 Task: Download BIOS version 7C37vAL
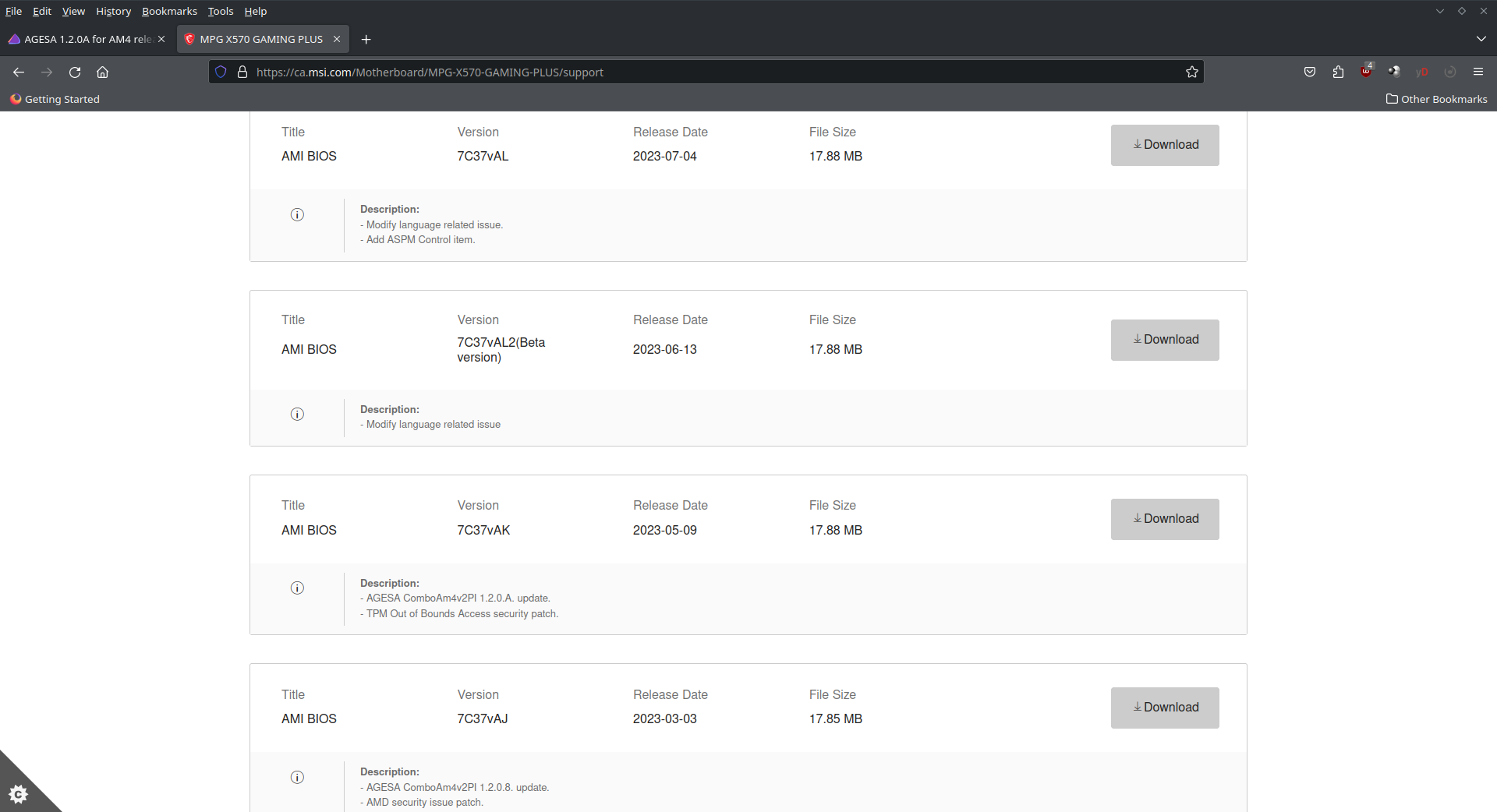[x=1165, y=145]
